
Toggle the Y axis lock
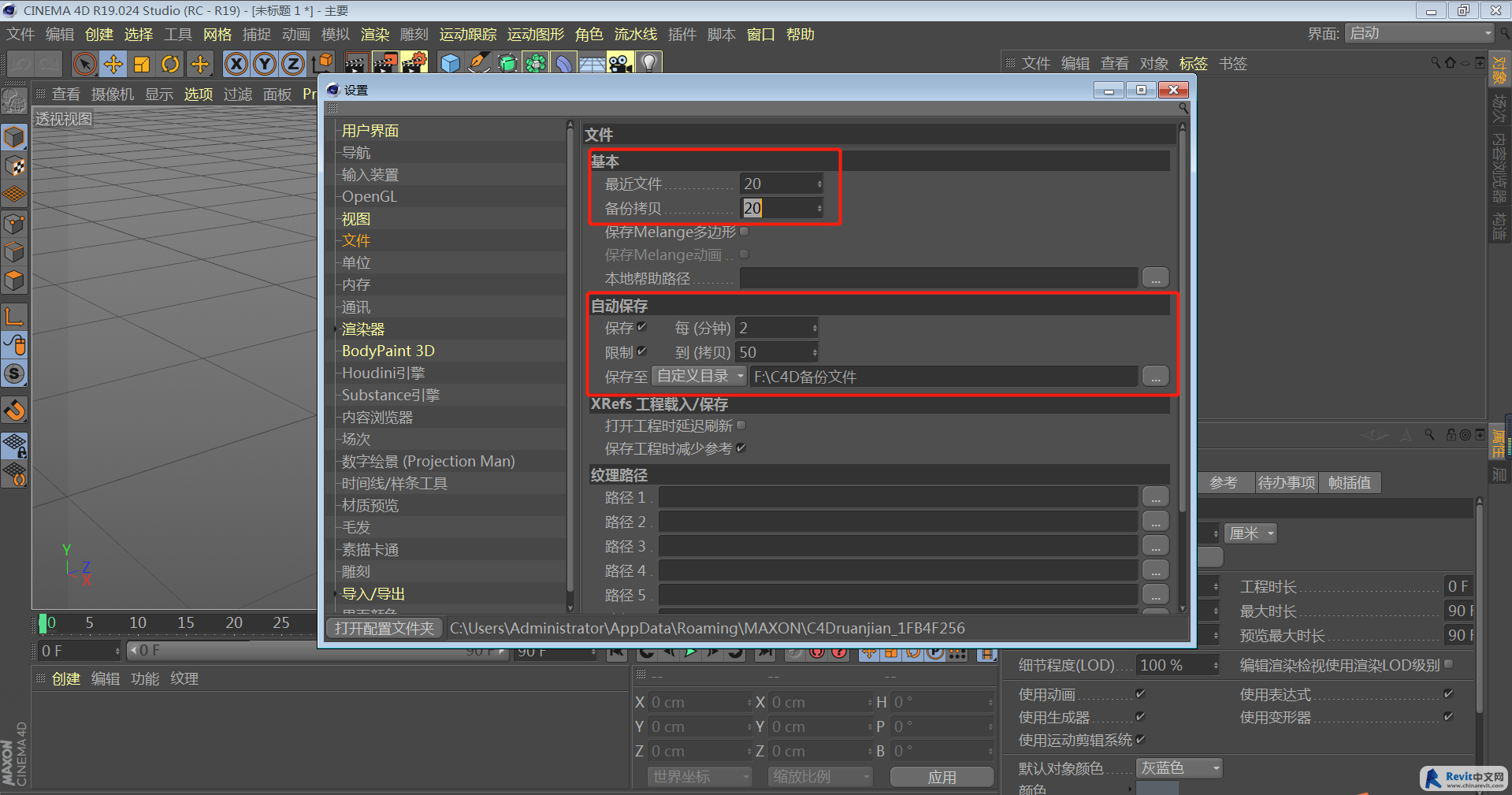265,64
